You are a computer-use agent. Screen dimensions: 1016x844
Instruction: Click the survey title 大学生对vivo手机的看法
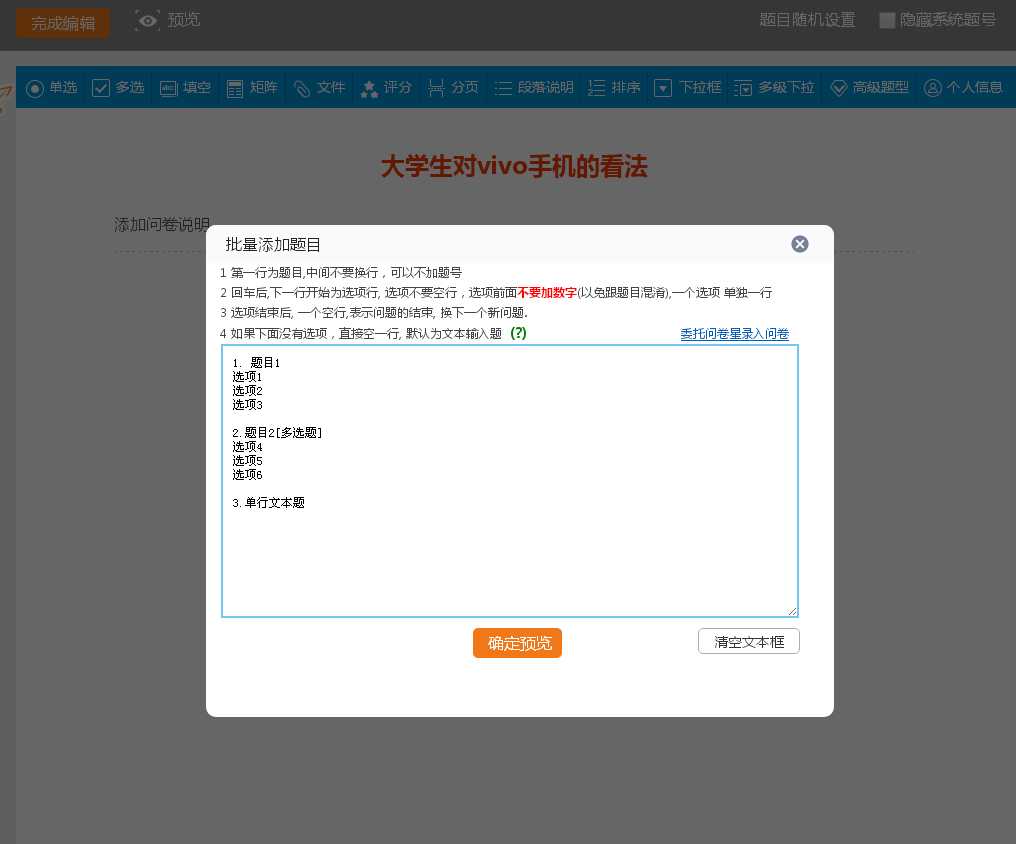click(514, 166)
